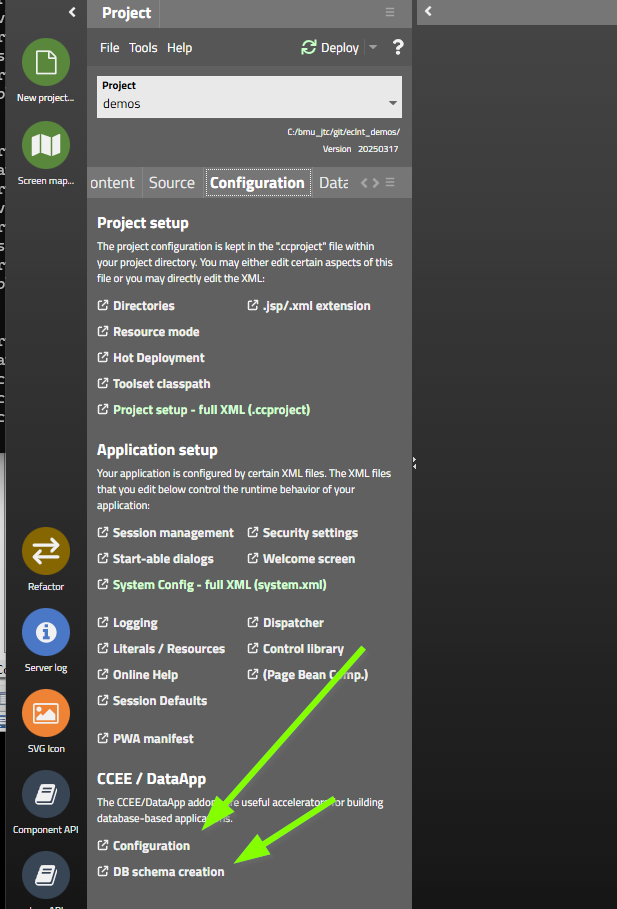Viewport: 617px width, 909px height.
Task: Open the Component API book icon
Action: (45, 794)
